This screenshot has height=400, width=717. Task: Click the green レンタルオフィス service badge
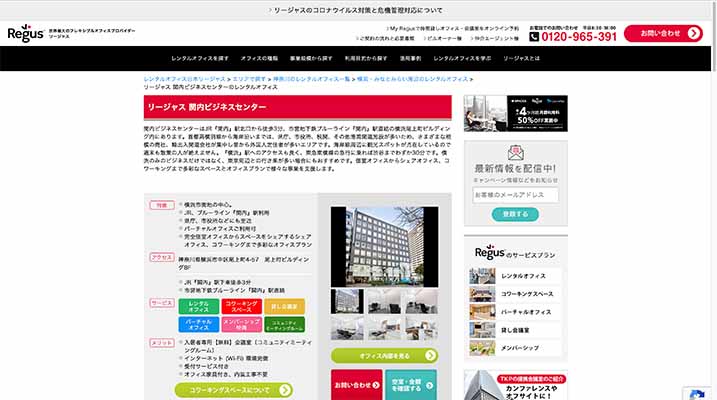pyautogui.click(x=199, y=305)
